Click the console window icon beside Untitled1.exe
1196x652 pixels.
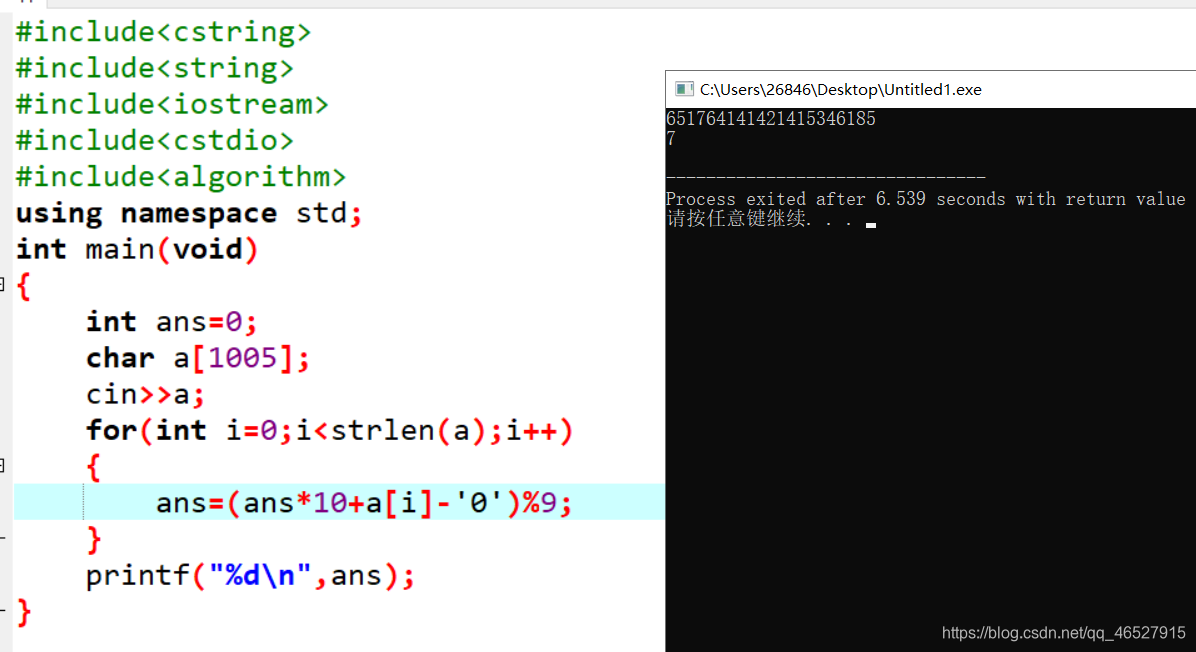point(684,89)
